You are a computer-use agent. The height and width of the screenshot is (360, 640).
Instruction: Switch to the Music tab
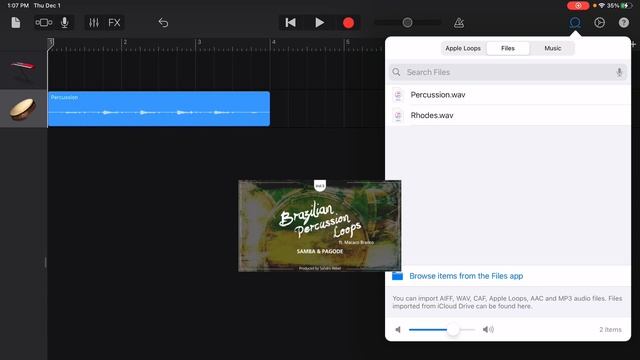pos(553,48)
